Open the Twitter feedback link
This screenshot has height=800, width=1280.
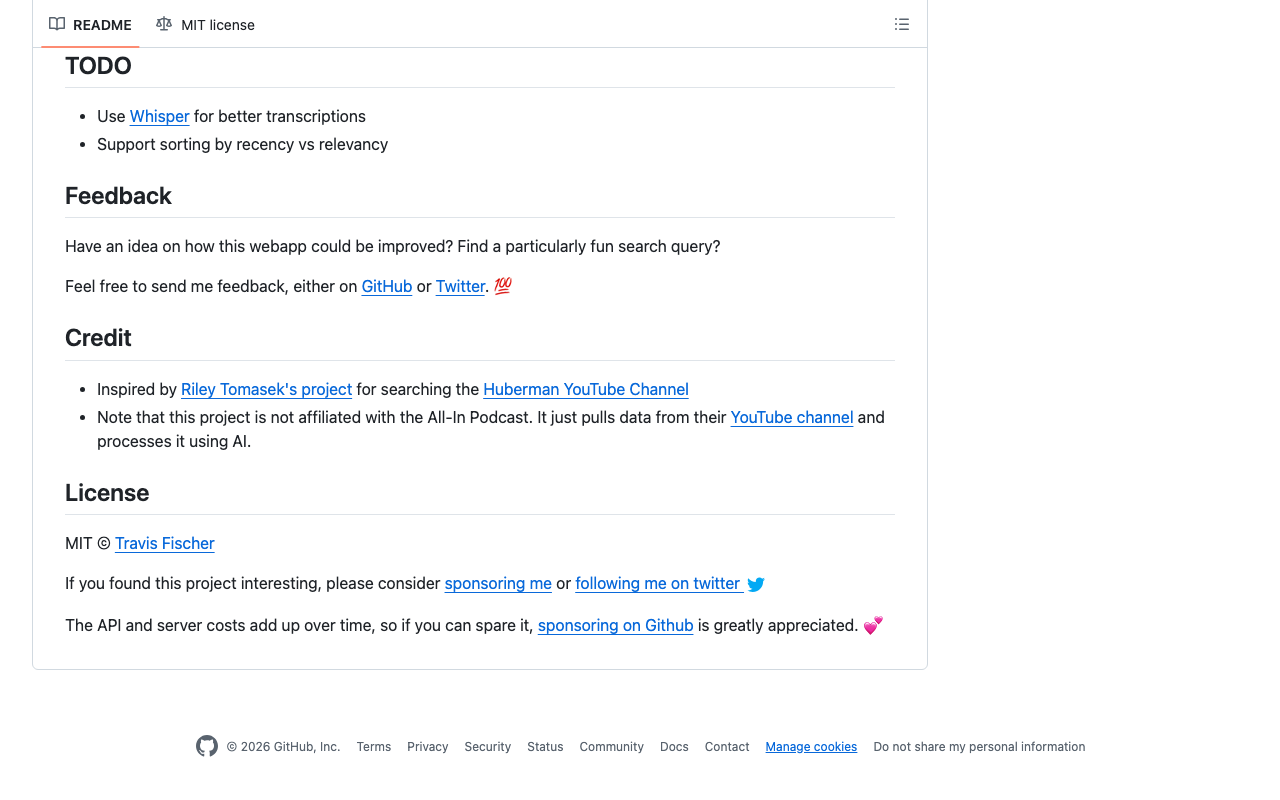(460, 286)
